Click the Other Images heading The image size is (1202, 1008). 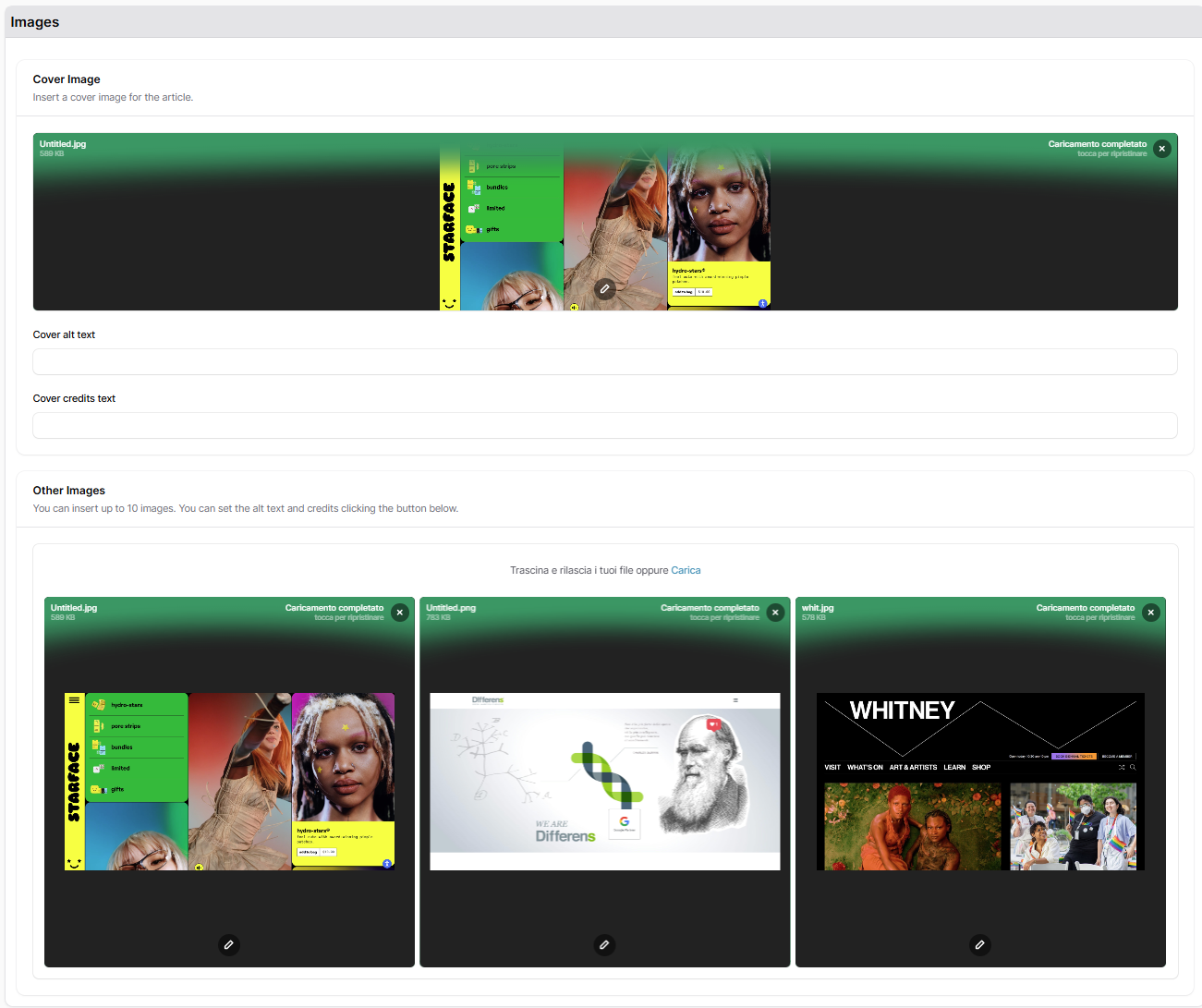click(x=69, y=491)
